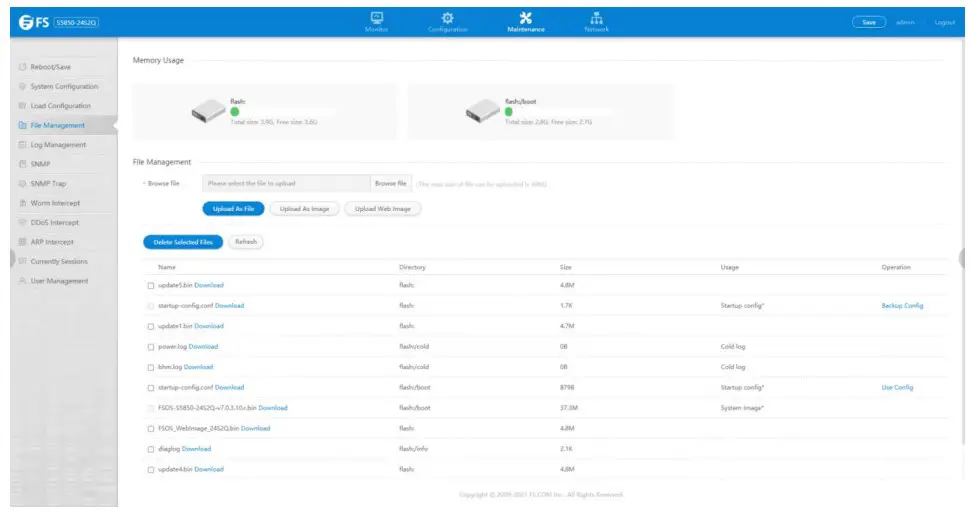973x517 pixels.
Task: Click the Save button in header
Action: 869,22
